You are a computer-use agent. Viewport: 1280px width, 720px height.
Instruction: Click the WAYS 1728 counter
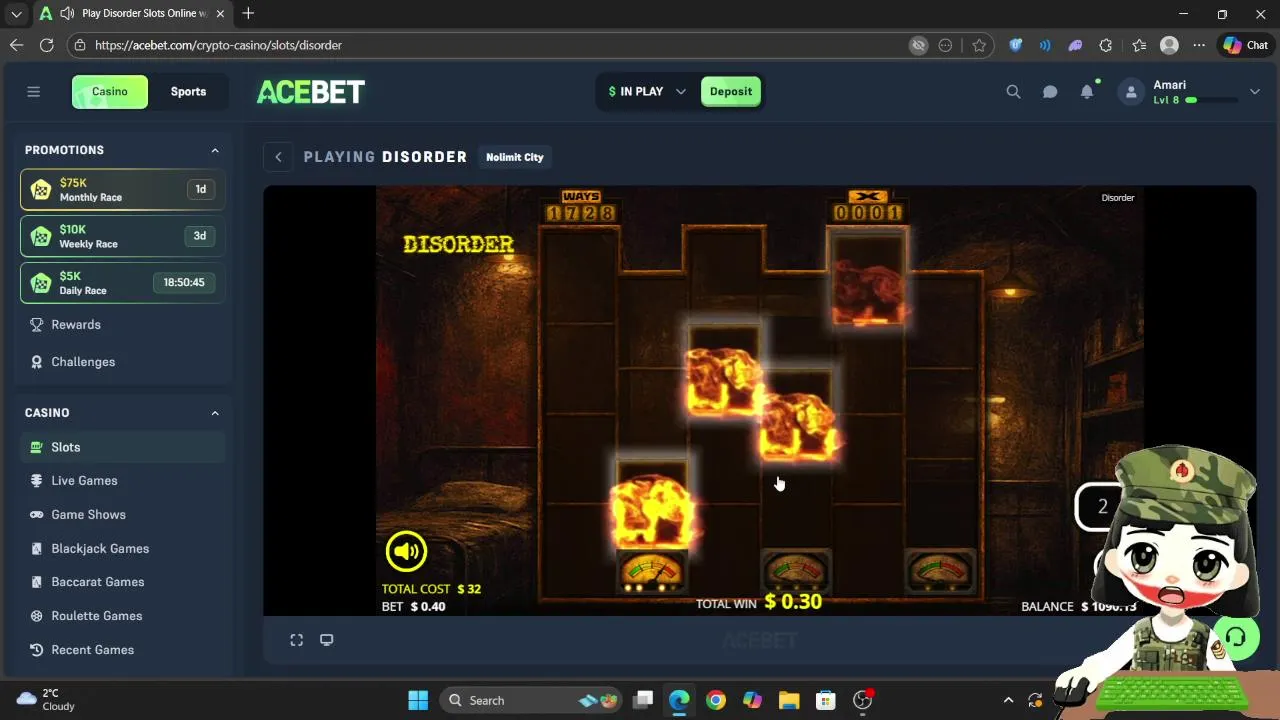581,207
